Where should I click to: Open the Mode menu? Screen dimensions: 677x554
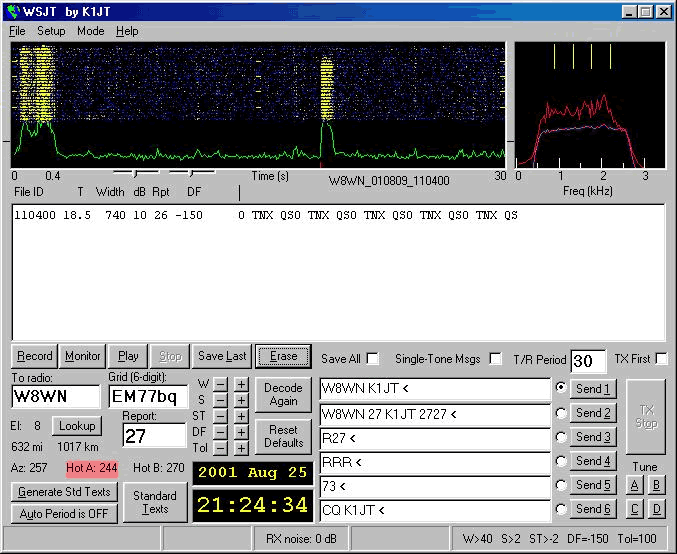pos(91,31)
